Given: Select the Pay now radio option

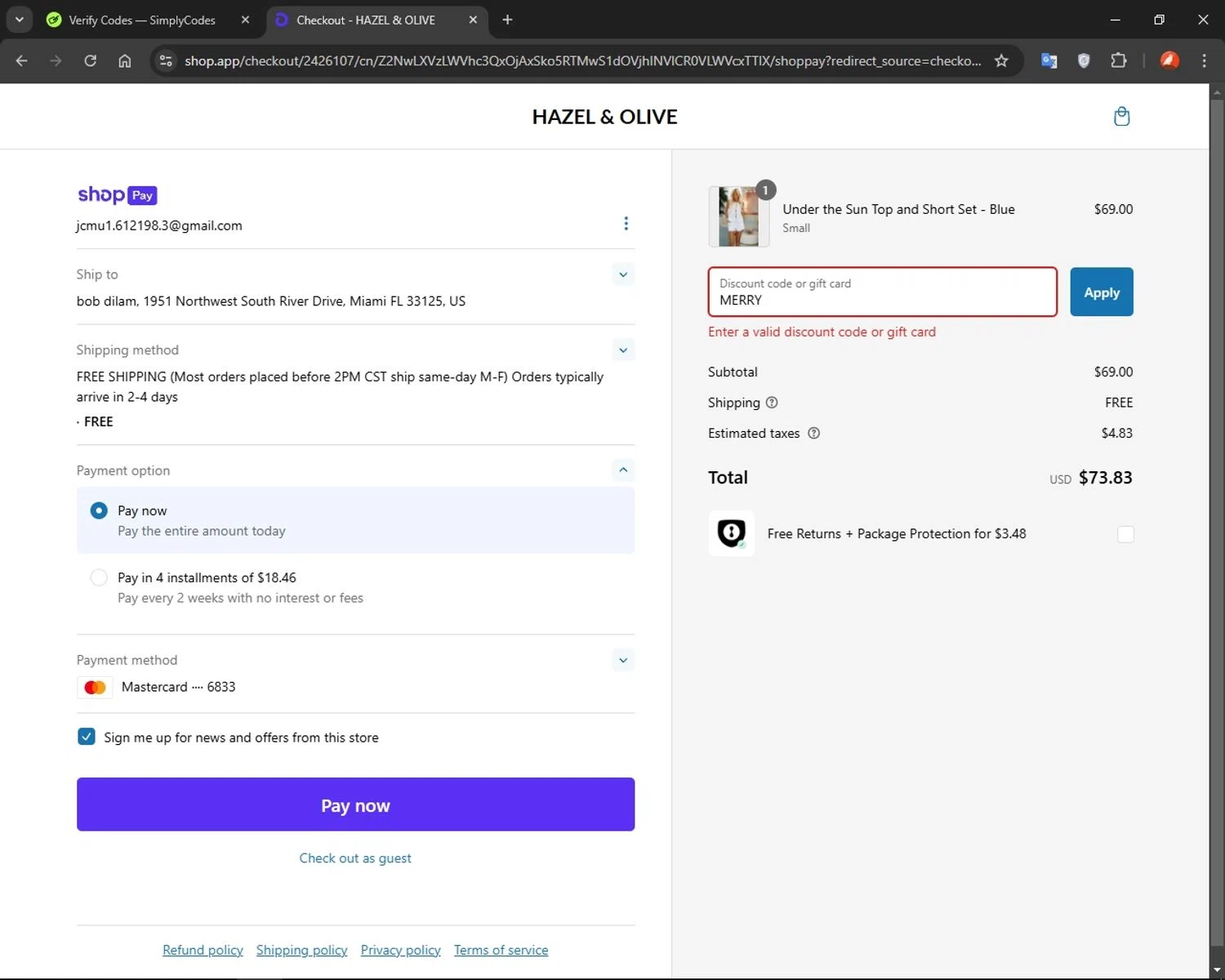Looking at the screenshot, I should coord(99,510).
